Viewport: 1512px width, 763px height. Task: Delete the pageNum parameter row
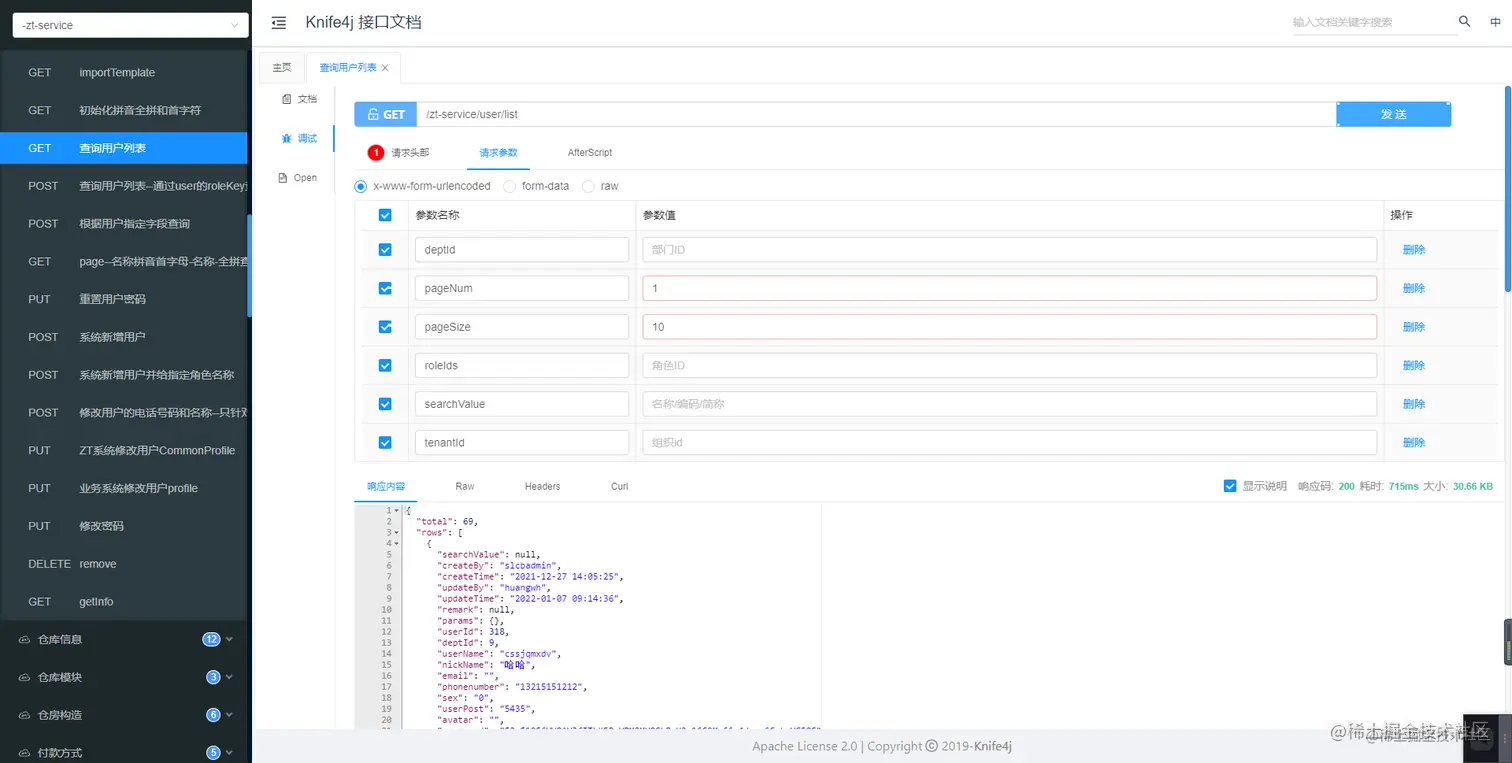click(1414, 288)
